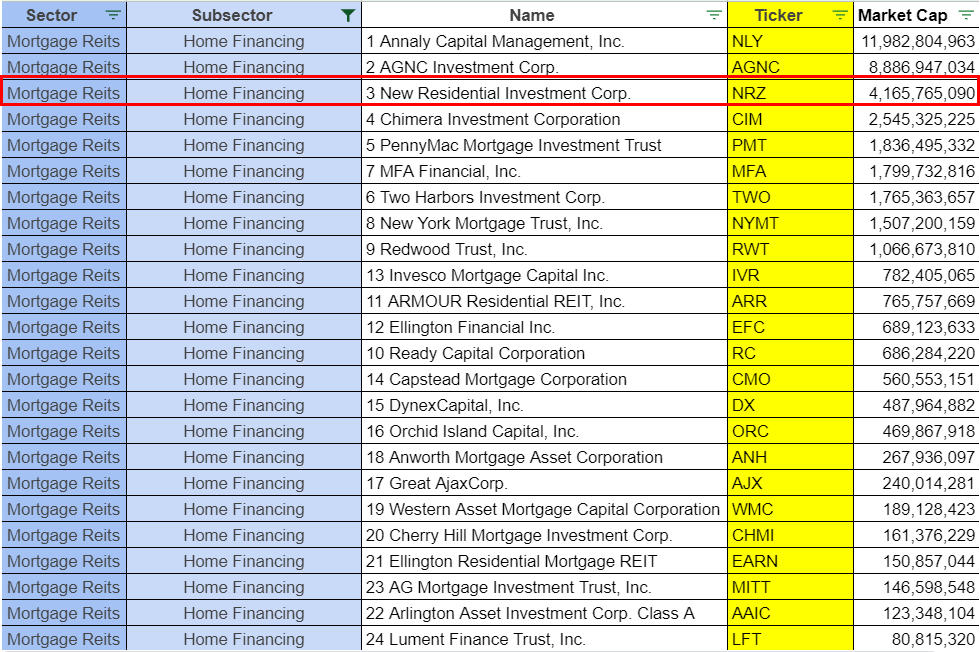Select the ORC ticker cell

tap(791, 431)
